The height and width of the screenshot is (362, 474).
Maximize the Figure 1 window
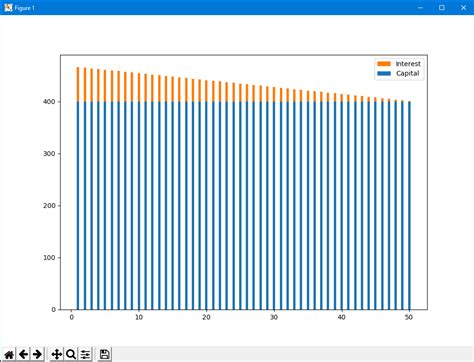coord(442,7)
